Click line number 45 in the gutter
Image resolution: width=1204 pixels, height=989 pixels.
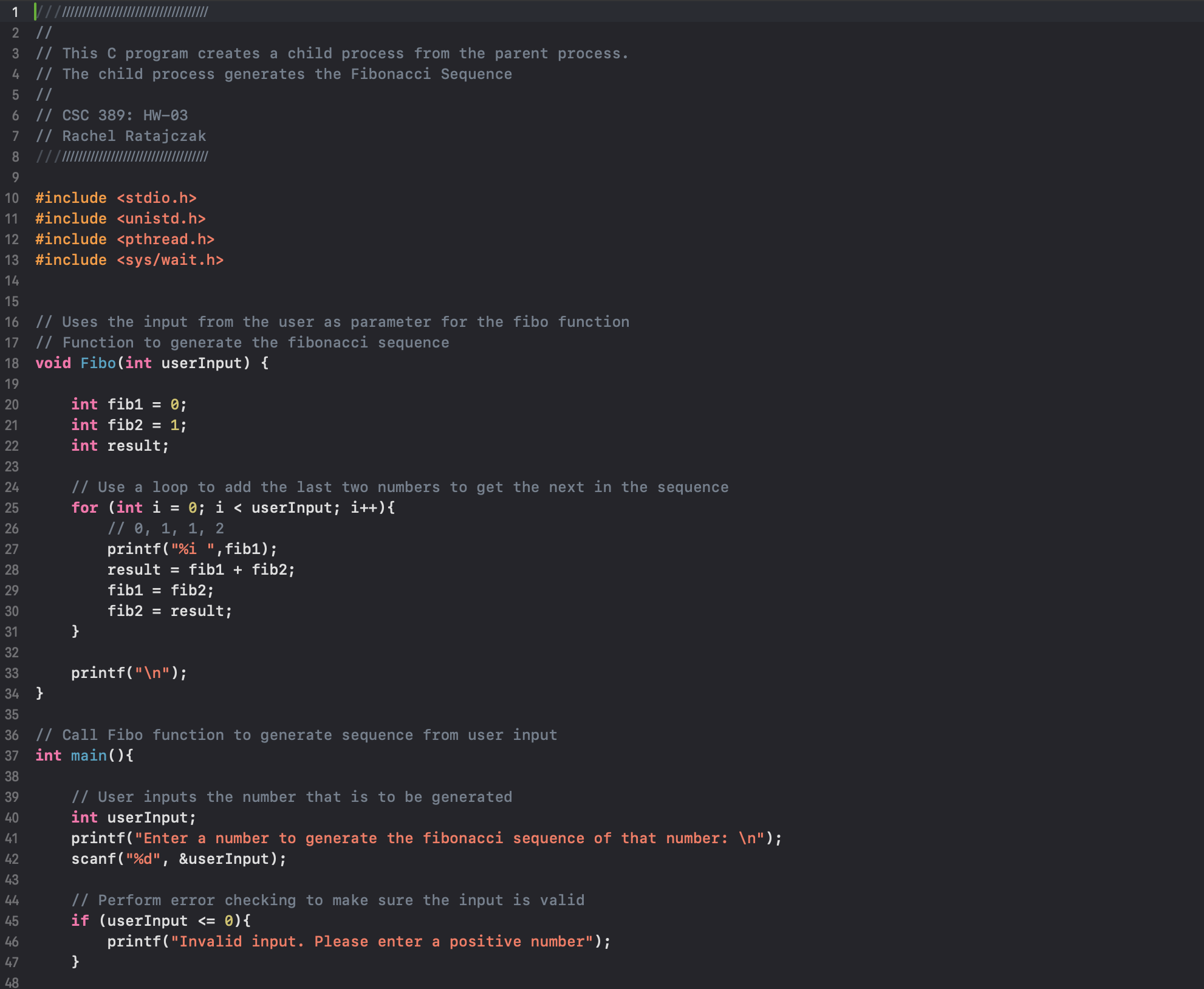[x=12, y=921]
